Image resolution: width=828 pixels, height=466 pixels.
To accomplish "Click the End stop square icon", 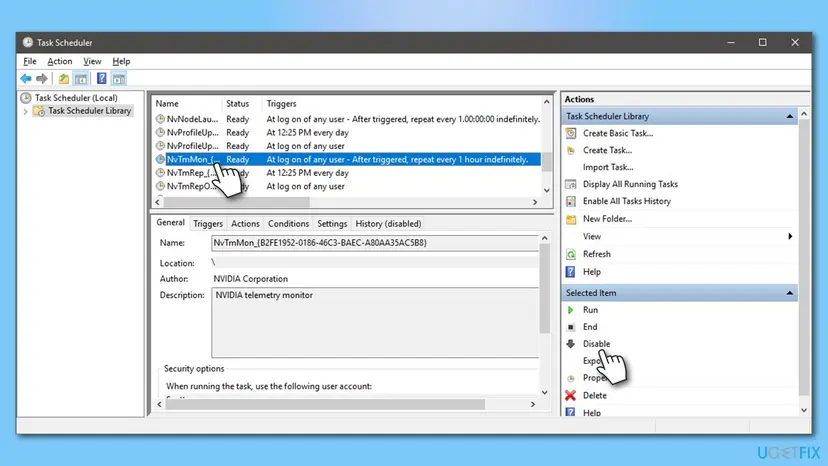I will pyautogui.click(x=570, y=327).
